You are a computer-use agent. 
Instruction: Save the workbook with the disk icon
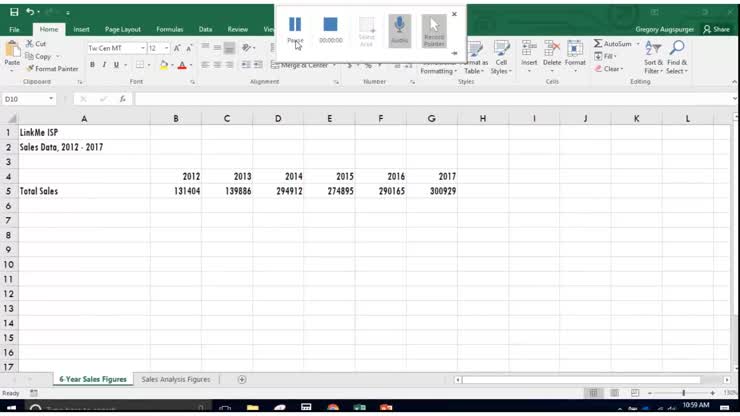pos(14,12)
